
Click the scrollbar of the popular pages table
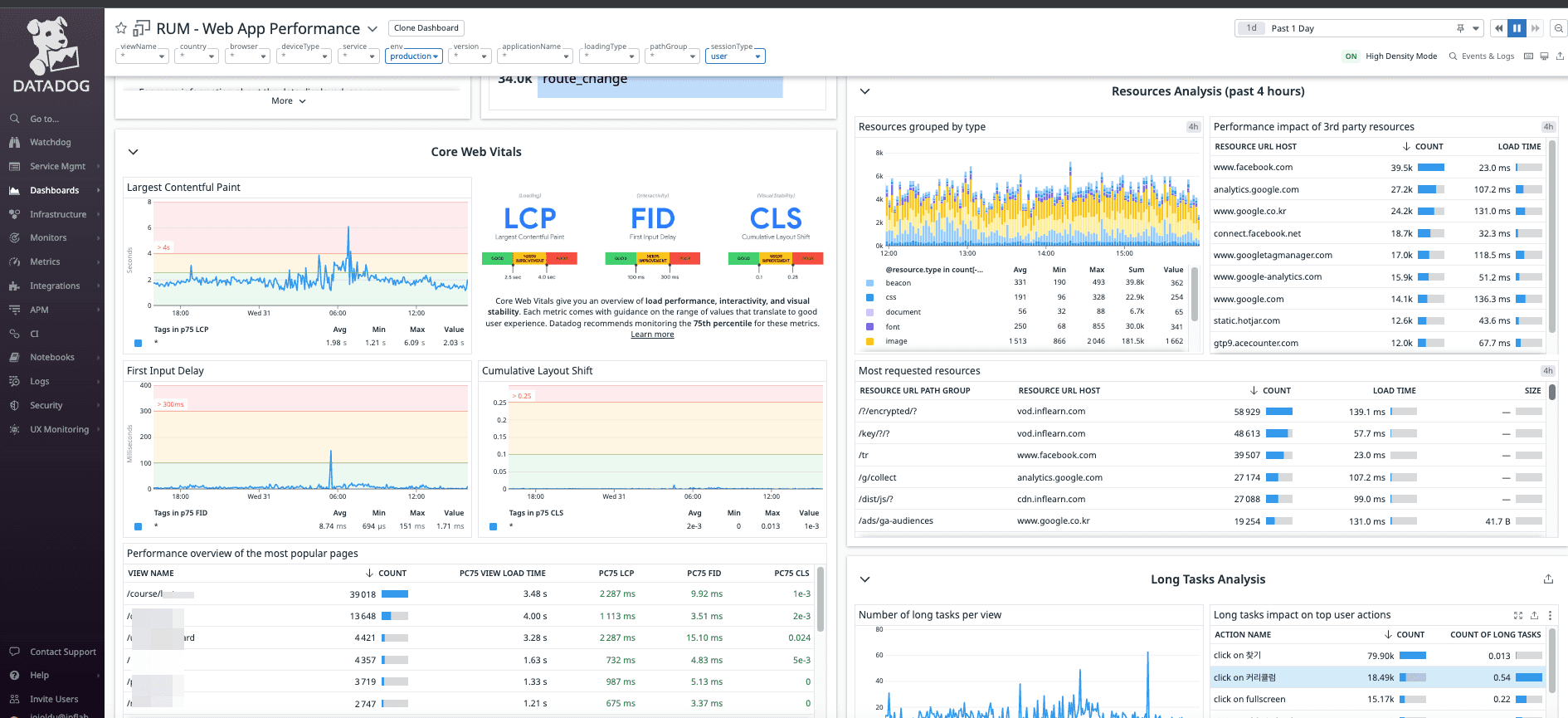point(821,599)
